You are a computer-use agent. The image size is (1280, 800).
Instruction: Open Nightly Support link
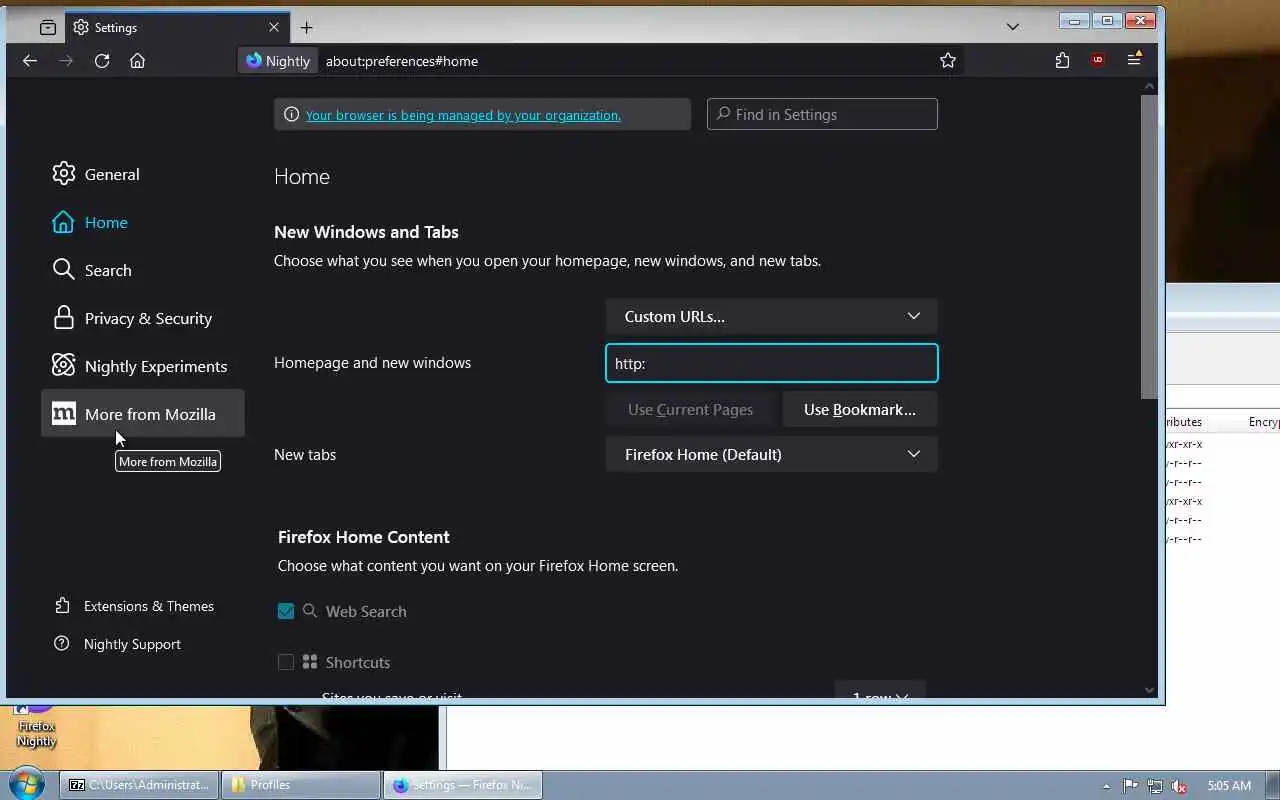point(118,644)
